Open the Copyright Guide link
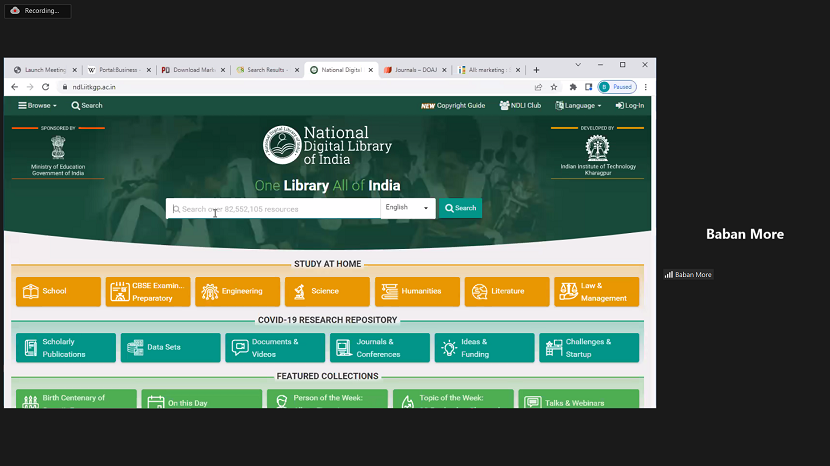Image resolution: width=830 pixels, height=466 pixels. coord(453,105)
